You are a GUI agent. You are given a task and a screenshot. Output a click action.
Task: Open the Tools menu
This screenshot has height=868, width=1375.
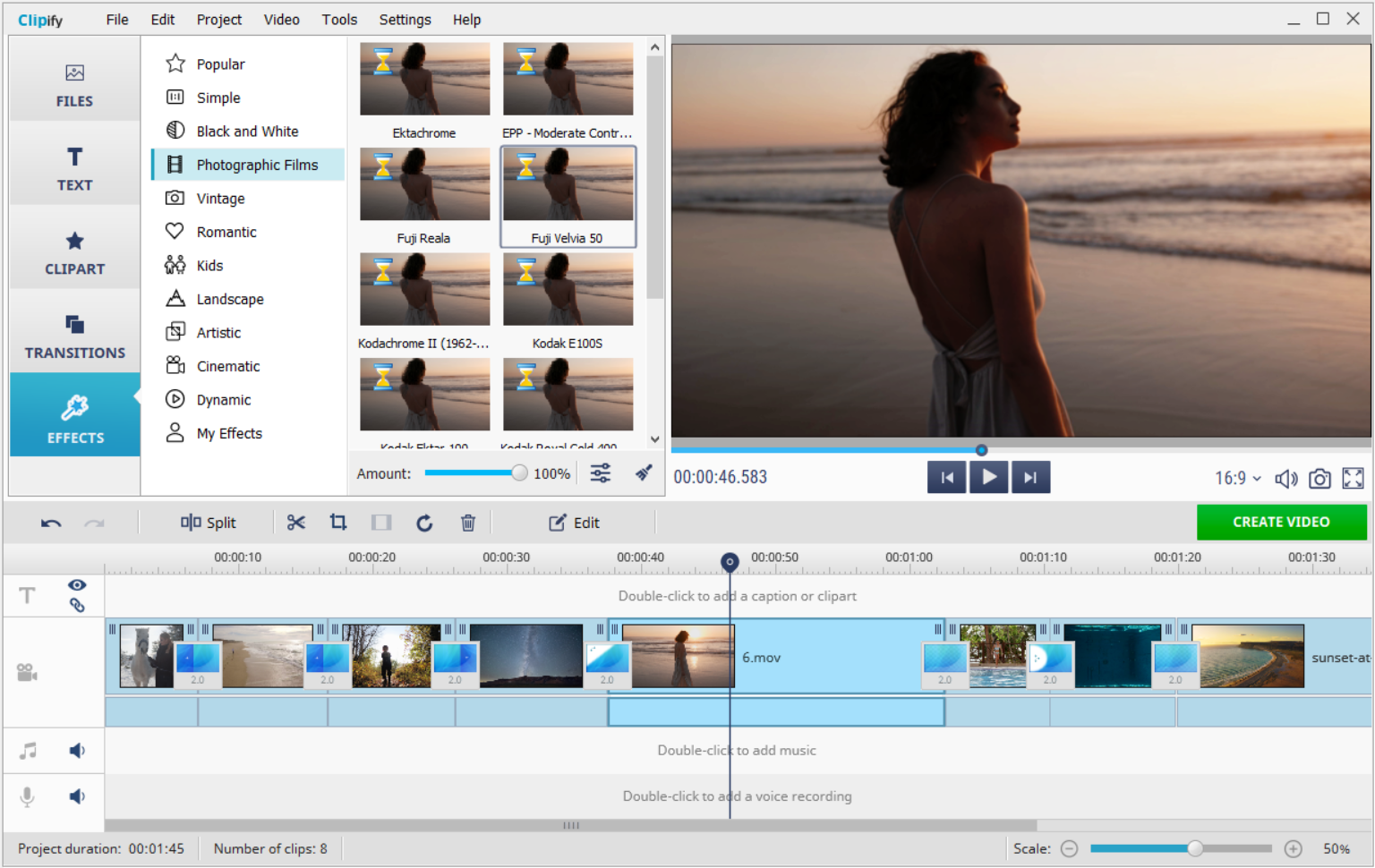(339, 20)
